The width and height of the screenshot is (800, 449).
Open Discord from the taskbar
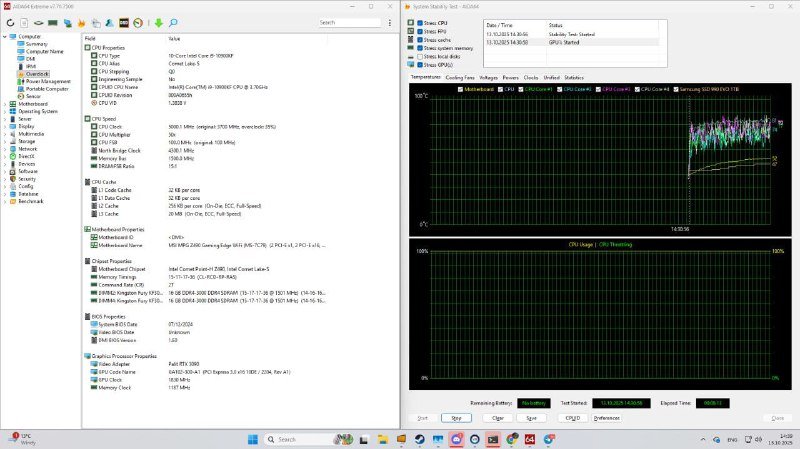click(x=456, y=439)
